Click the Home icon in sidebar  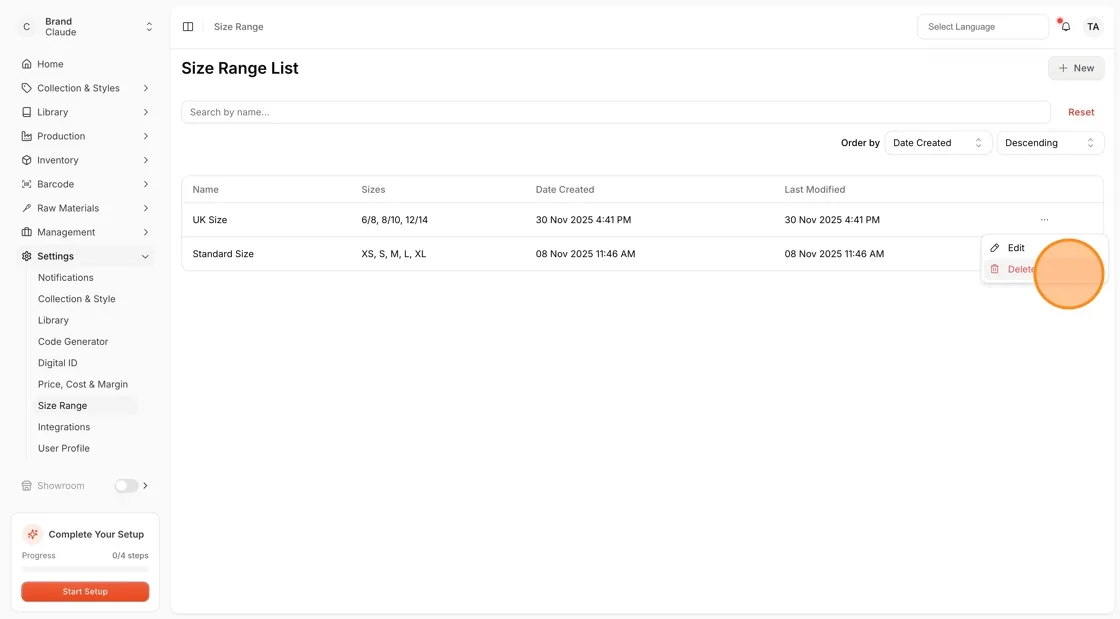tap(26, 64)
